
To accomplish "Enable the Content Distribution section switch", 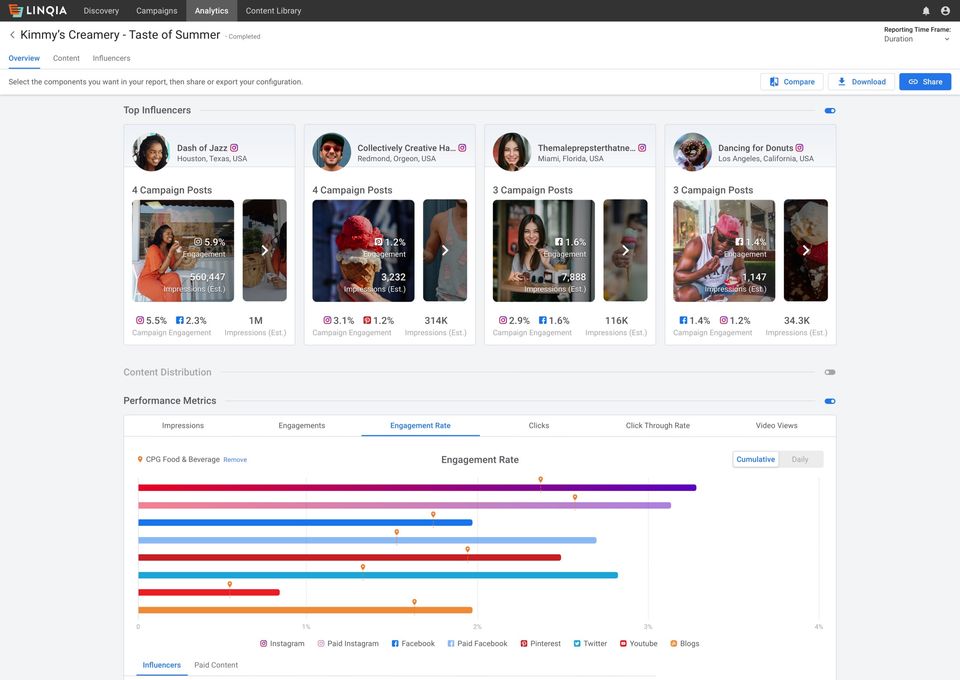I will click(x=830, y=372).
